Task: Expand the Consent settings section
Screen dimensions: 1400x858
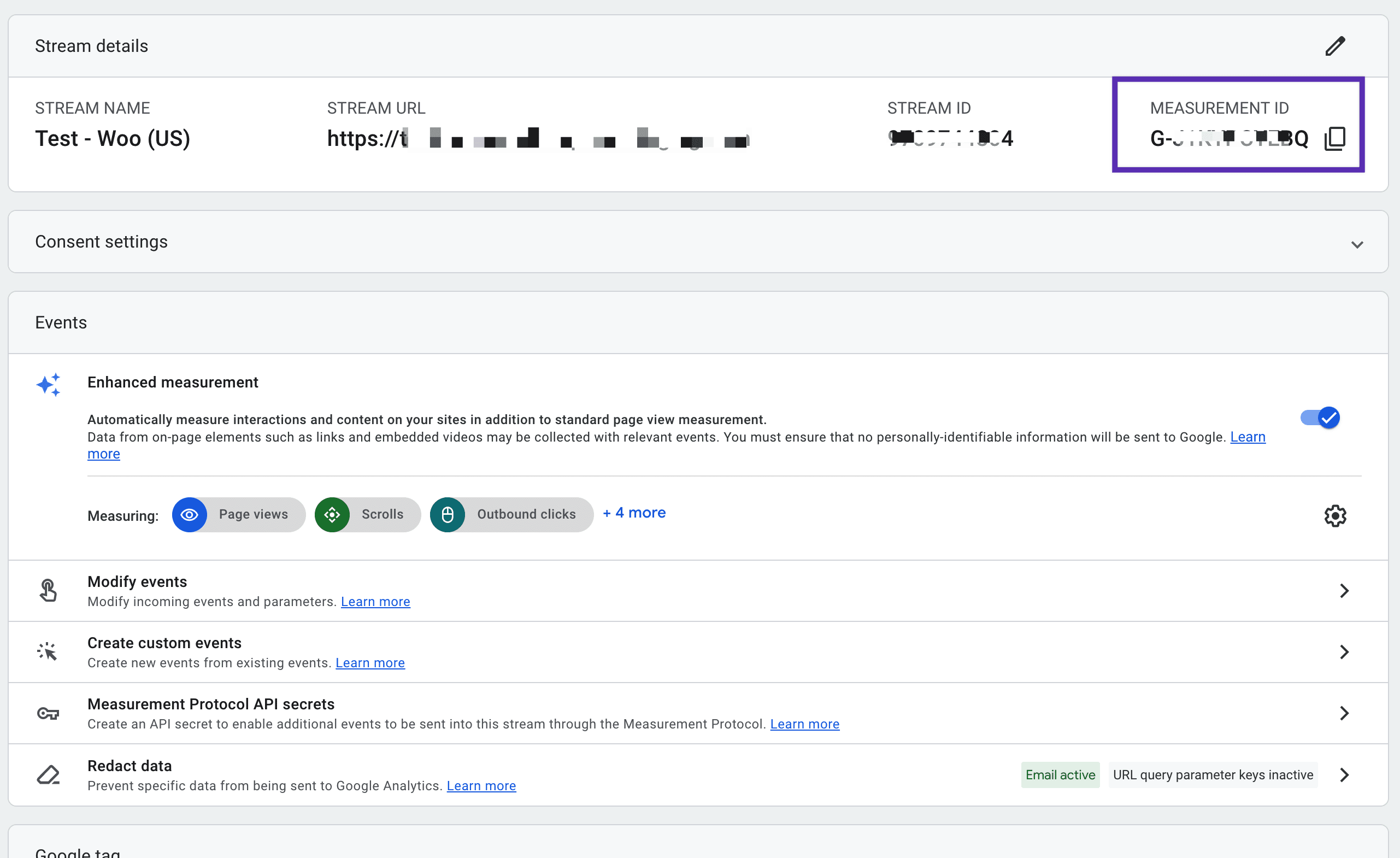Action: click(x=1357, y=244)
